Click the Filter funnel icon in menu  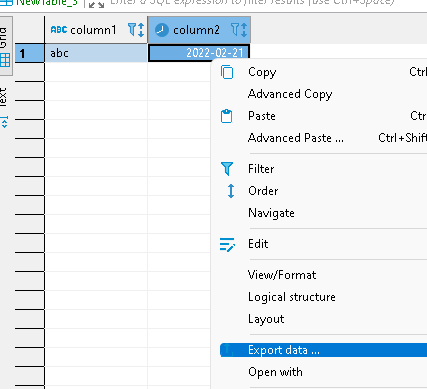pyautogui.click(x=227, y=169)
